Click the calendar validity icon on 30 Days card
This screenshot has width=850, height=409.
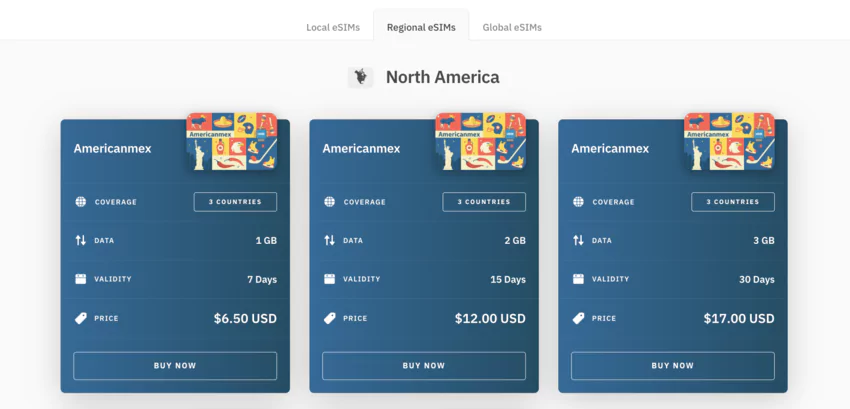tap(578, 279)
